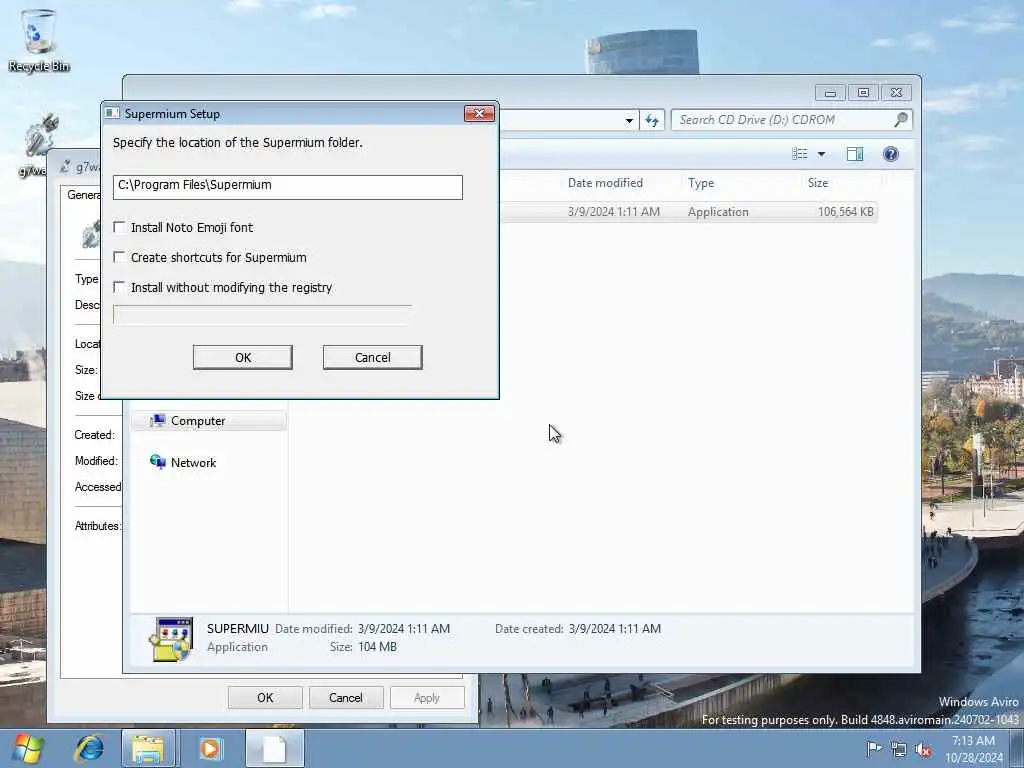Open Action Center flag tray icon
The width and height of the screenshot is (1024, 768).
[874, 748]
